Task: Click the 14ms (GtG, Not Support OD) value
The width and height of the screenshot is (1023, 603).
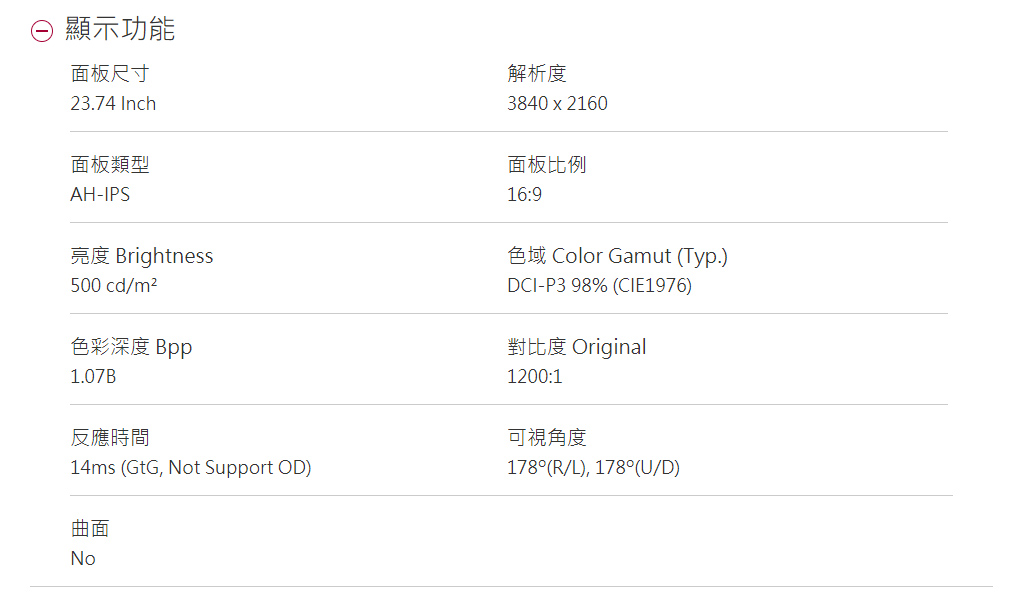Action: (190, 468)
